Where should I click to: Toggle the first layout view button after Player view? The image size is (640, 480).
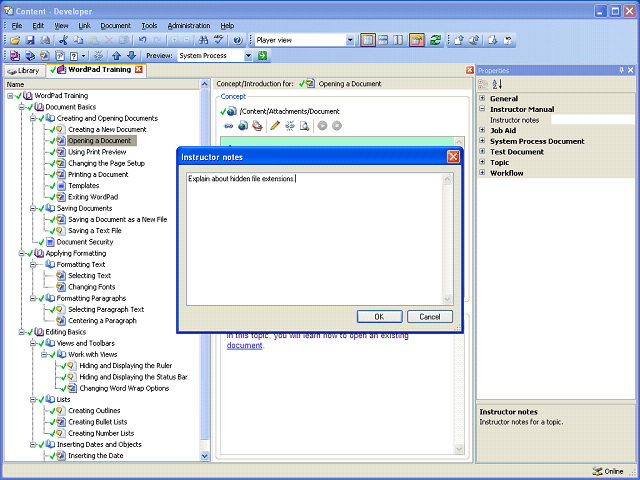(x=368, y=40)
